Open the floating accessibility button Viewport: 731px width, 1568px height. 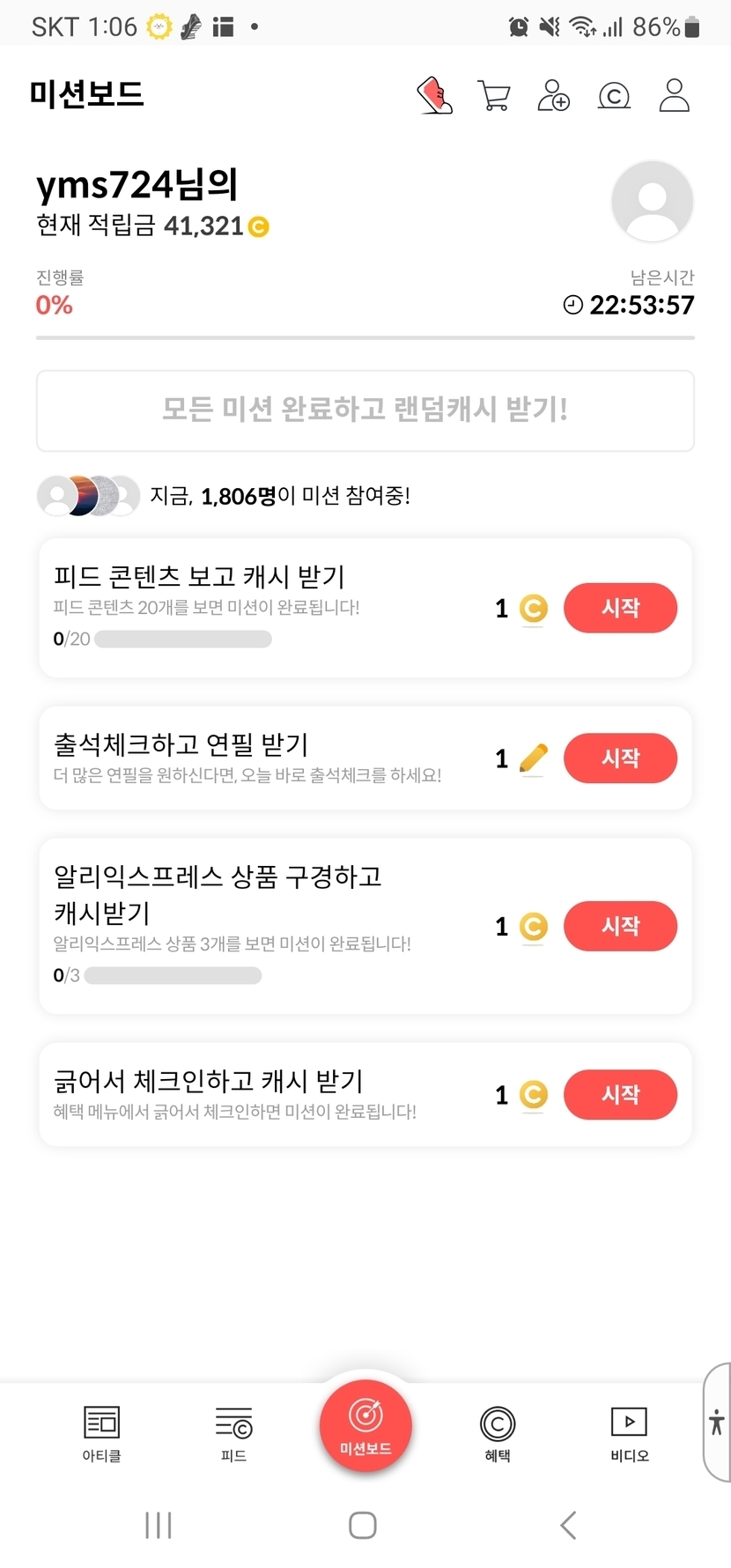717,1422
